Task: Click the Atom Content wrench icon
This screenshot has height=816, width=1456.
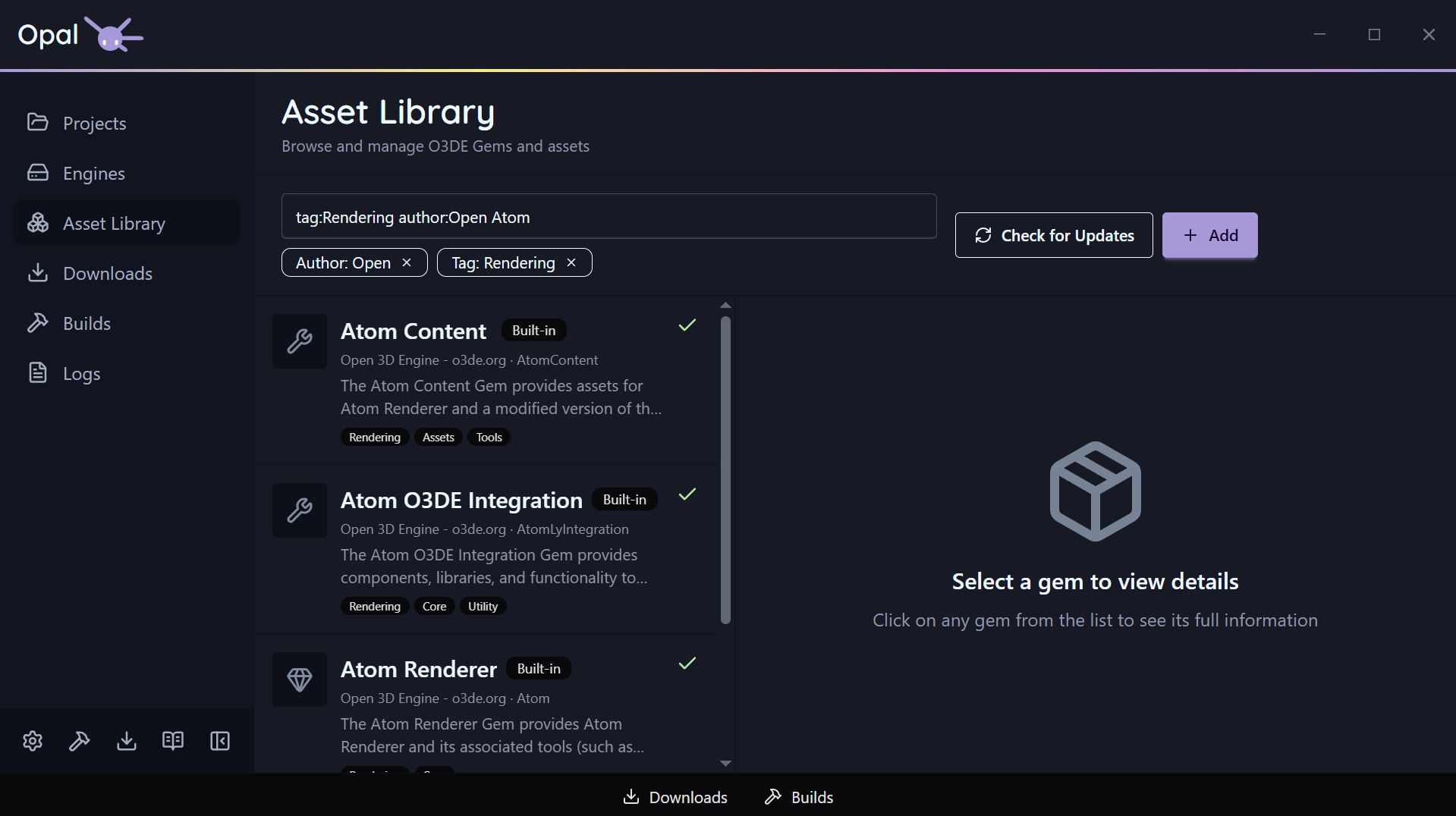Action: (300, 341)
